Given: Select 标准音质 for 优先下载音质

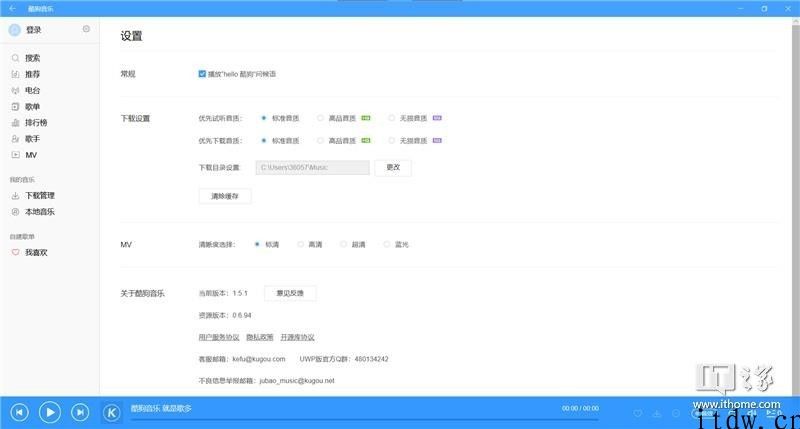Looking at the screenshot, I should tap(263, 141).
